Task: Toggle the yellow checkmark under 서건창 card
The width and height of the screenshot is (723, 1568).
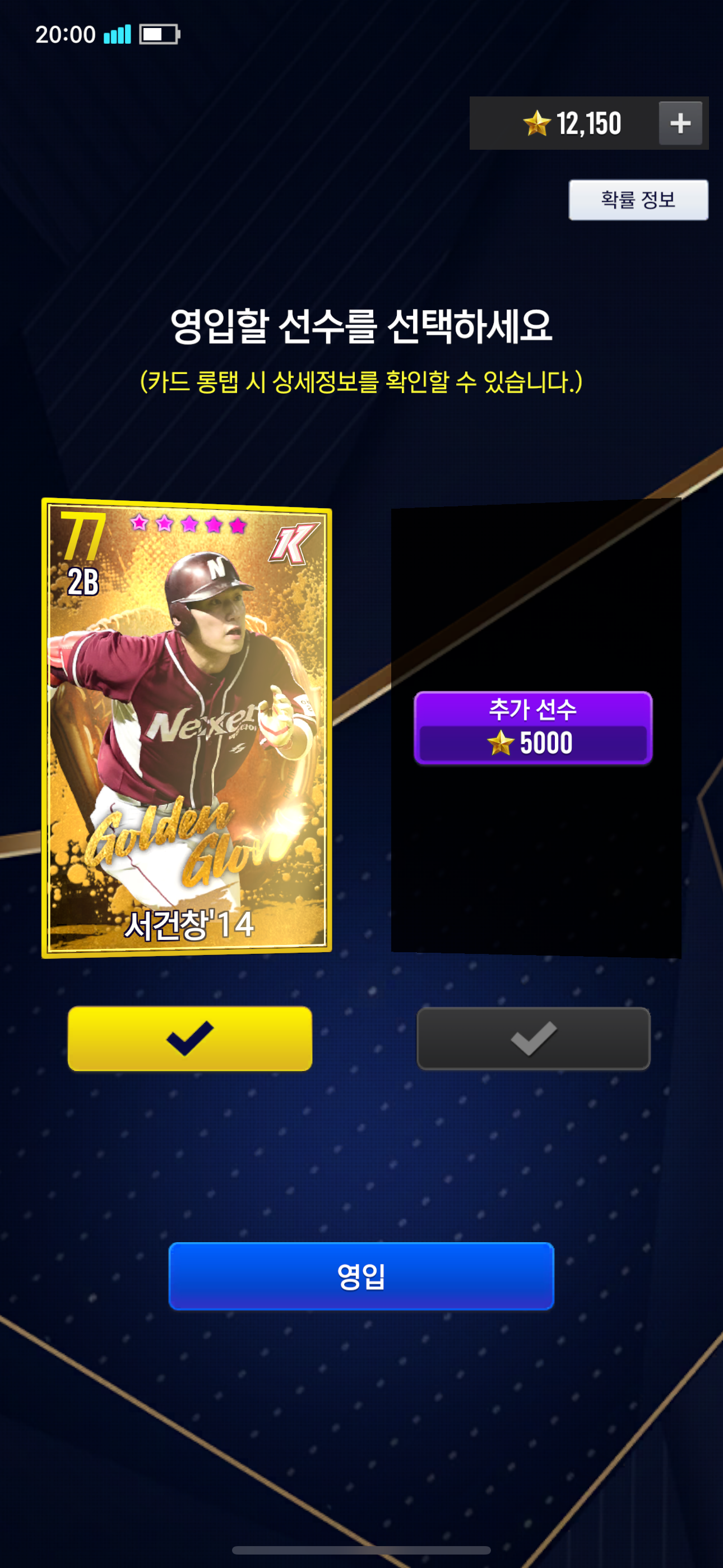Action: pos(190,1039)
